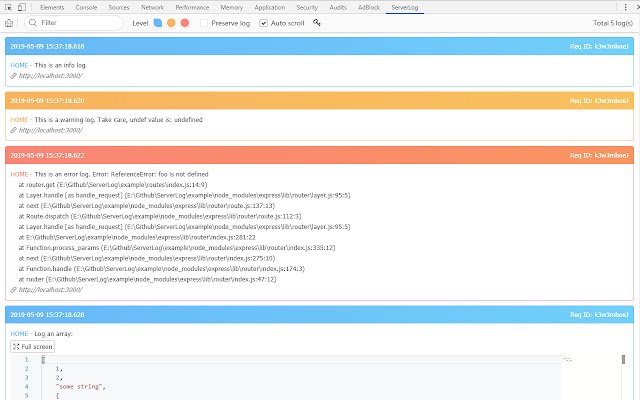Screen dimensions: 640x400
Task: Click the 'at Route.dispatch' stack trace line
Action: pos(160,216)
